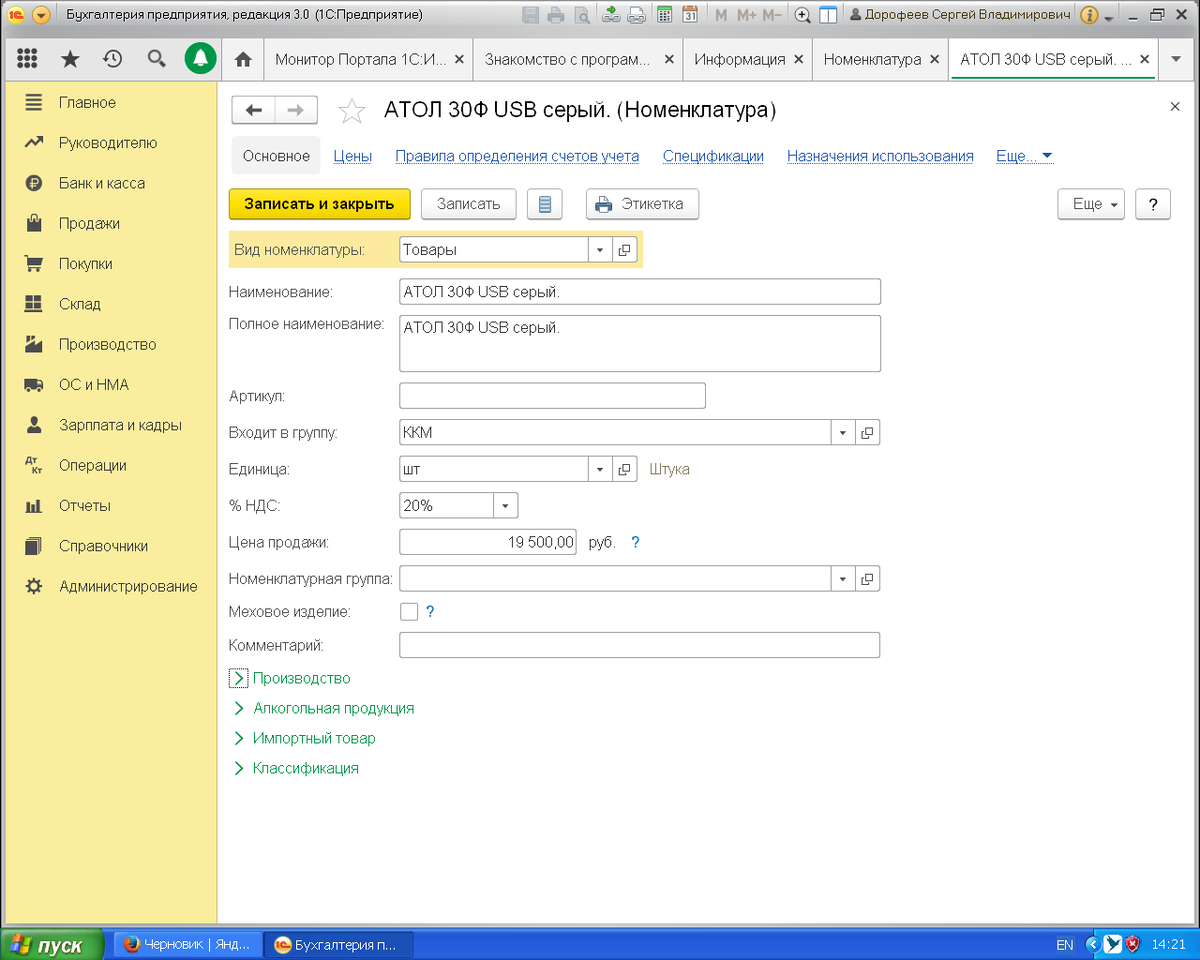Viewport: 1200px width, 960px height.
Task: Toggle the Меховое изделие checkbox
Action: 408,611
